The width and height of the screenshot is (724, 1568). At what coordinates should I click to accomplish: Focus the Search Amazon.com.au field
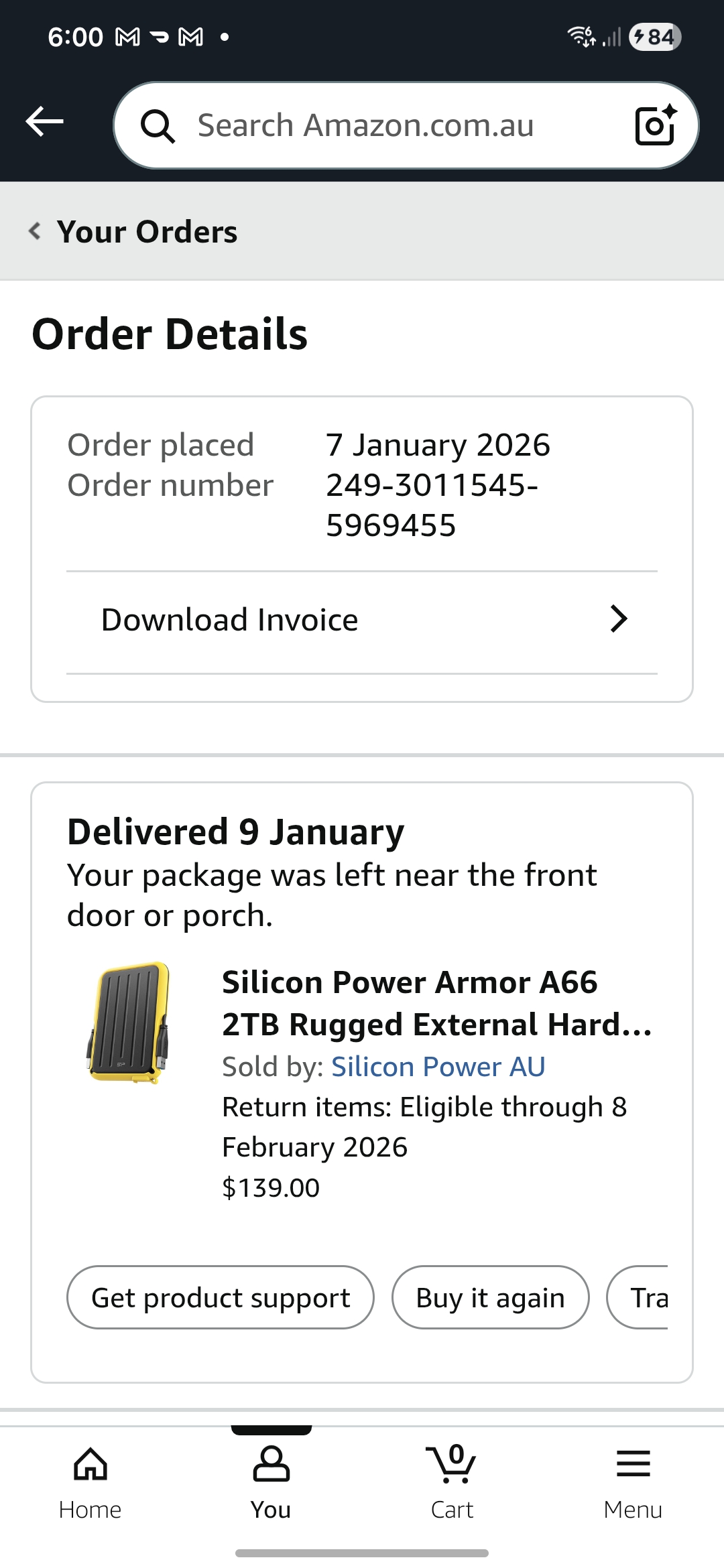point(402,126)
